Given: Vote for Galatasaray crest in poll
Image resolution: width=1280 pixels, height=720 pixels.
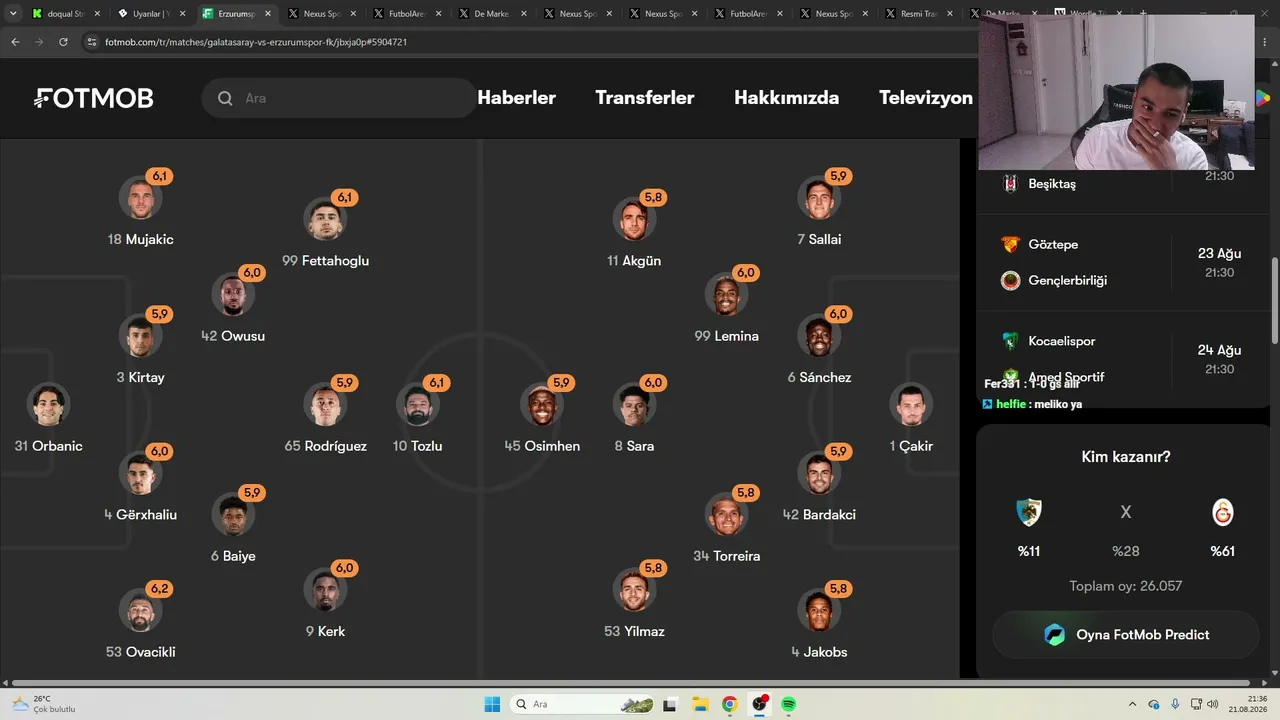Looking at the screenshot, I should [x=1223, y=513].
